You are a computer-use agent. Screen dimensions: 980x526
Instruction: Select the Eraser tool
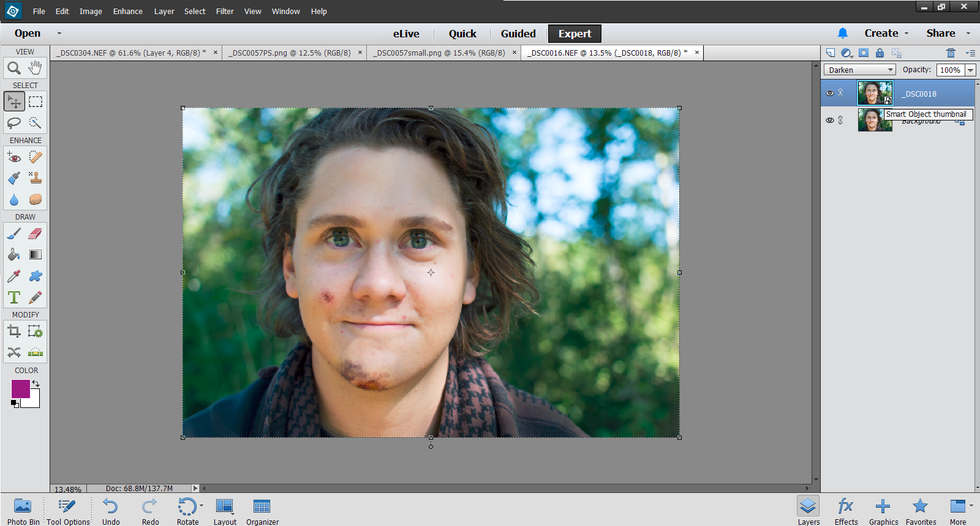pyautogui.click(x=36, y=233)
